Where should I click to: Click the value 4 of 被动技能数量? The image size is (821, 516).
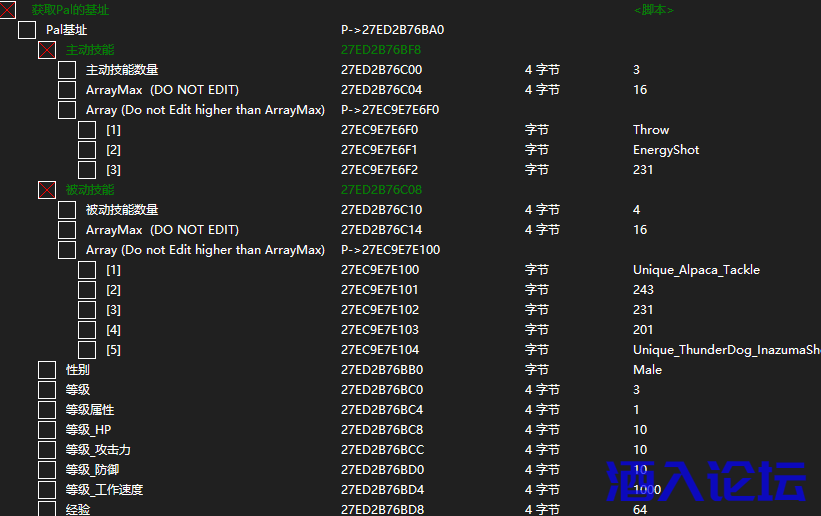pyautogui.click(x=637, y=210)
